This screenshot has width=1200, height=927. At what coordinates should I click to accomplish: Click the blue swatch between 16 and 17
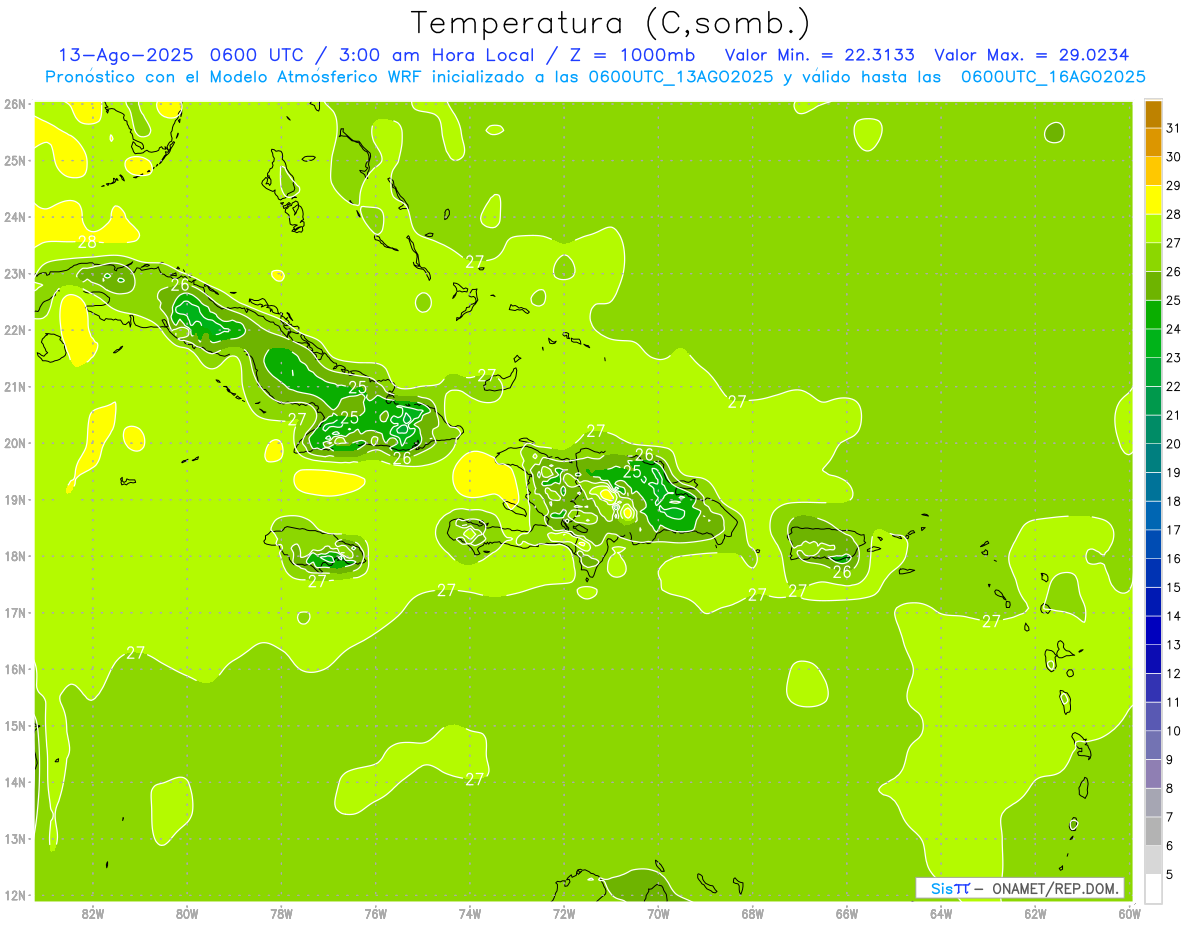[1153, 544]
